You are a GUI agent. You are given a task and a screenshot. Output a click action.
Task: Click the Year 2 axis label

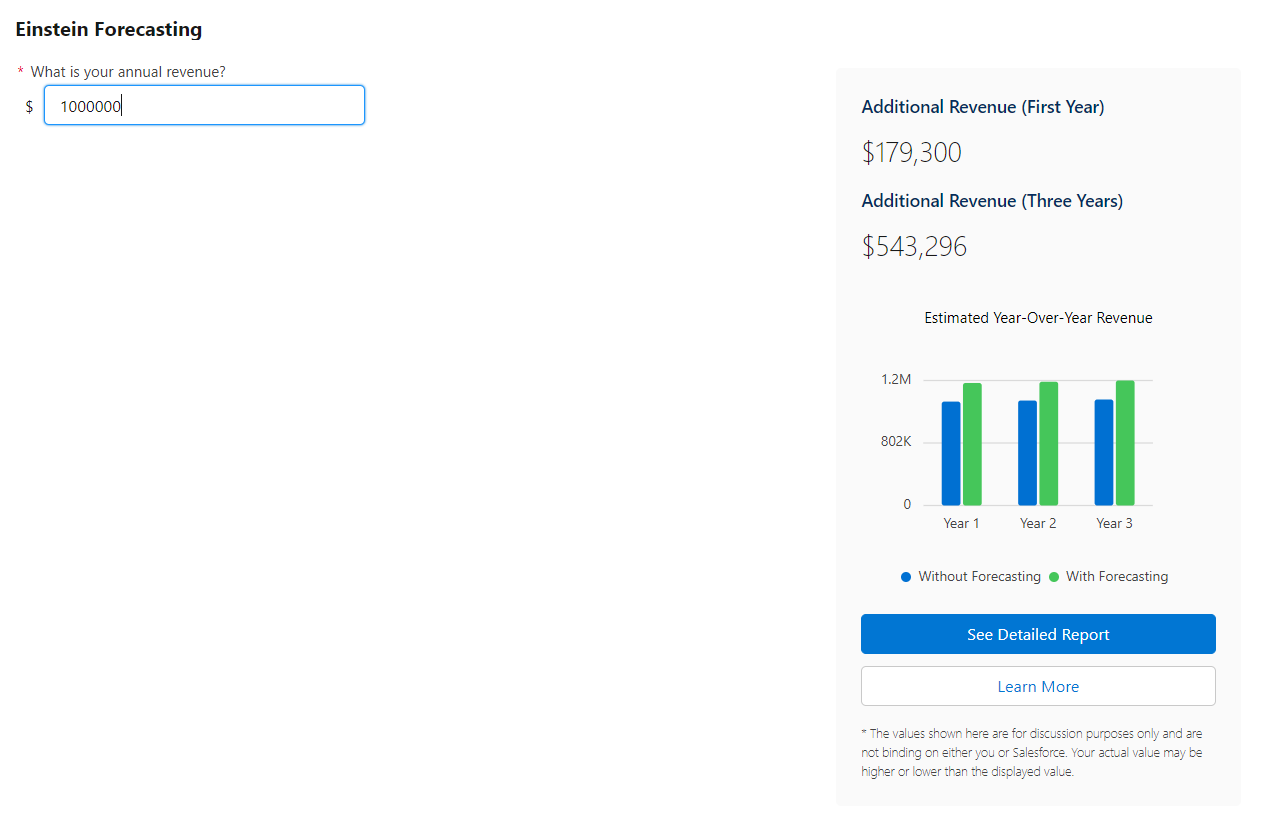[x=1038, y=523]
